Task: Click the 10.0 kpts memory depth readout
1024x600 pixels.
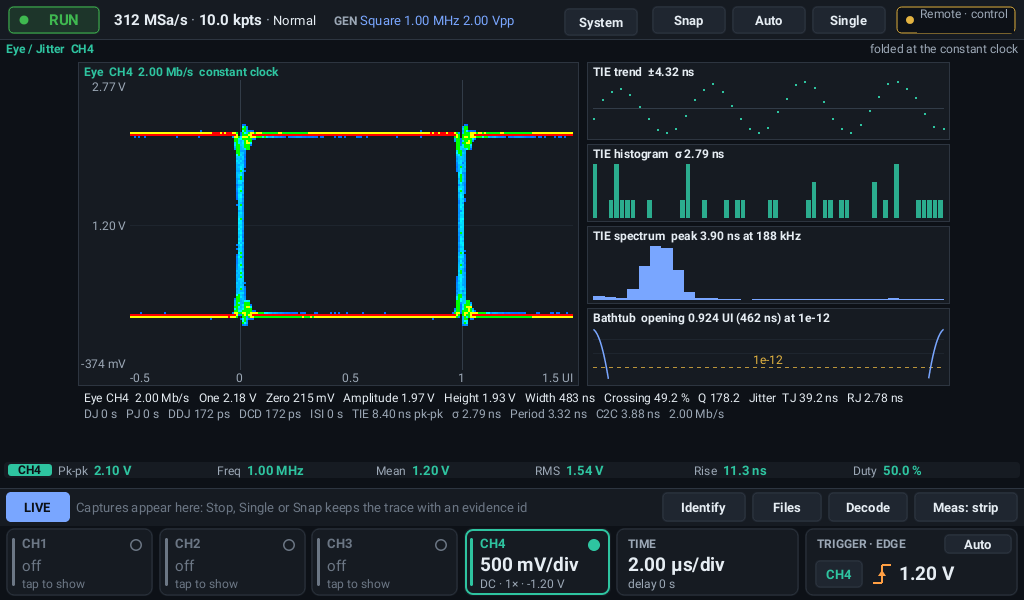Action: point(230,20)
